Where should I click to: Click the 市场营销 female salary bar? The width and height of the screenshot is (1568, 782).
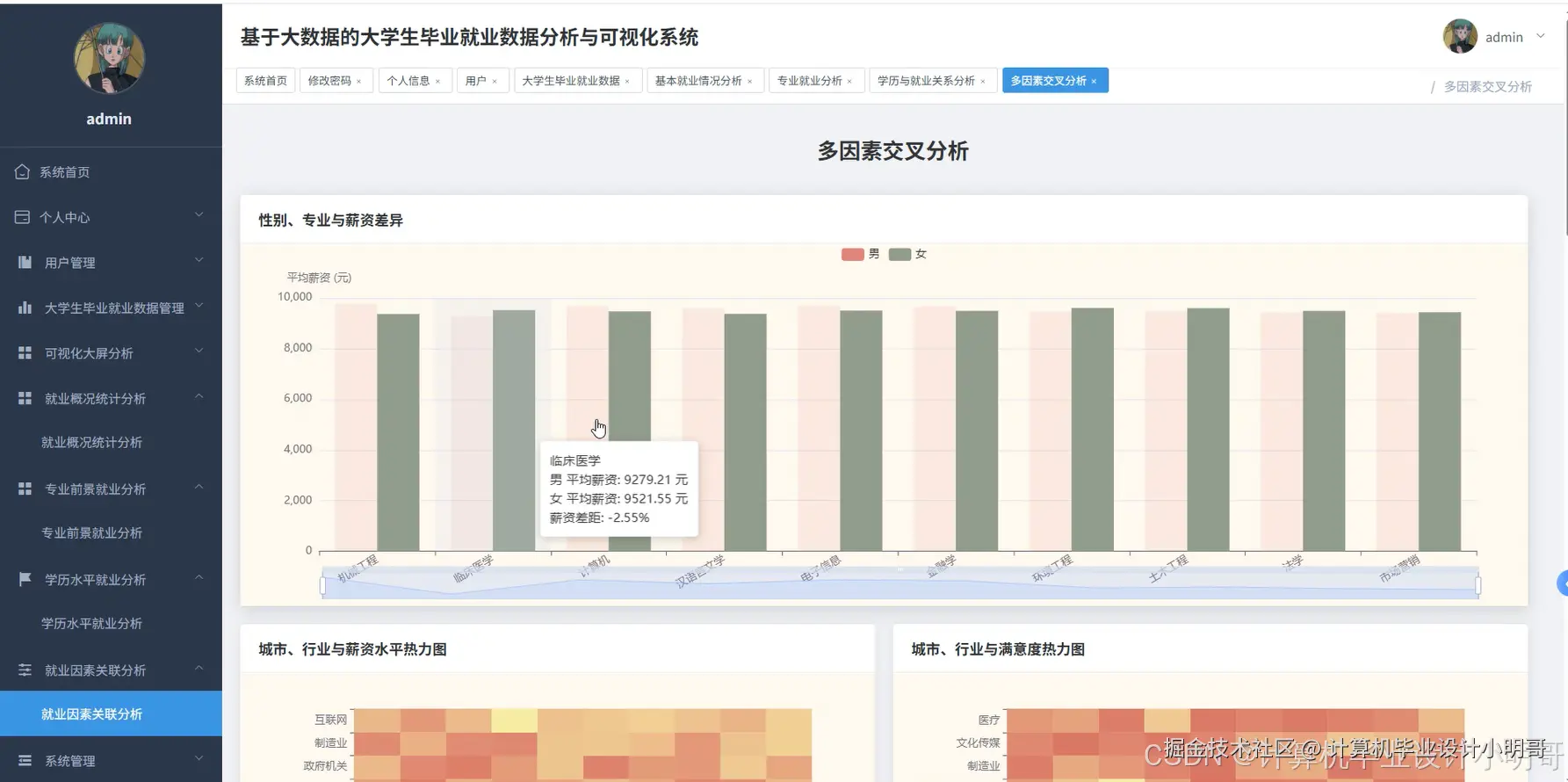point(1440,431)
